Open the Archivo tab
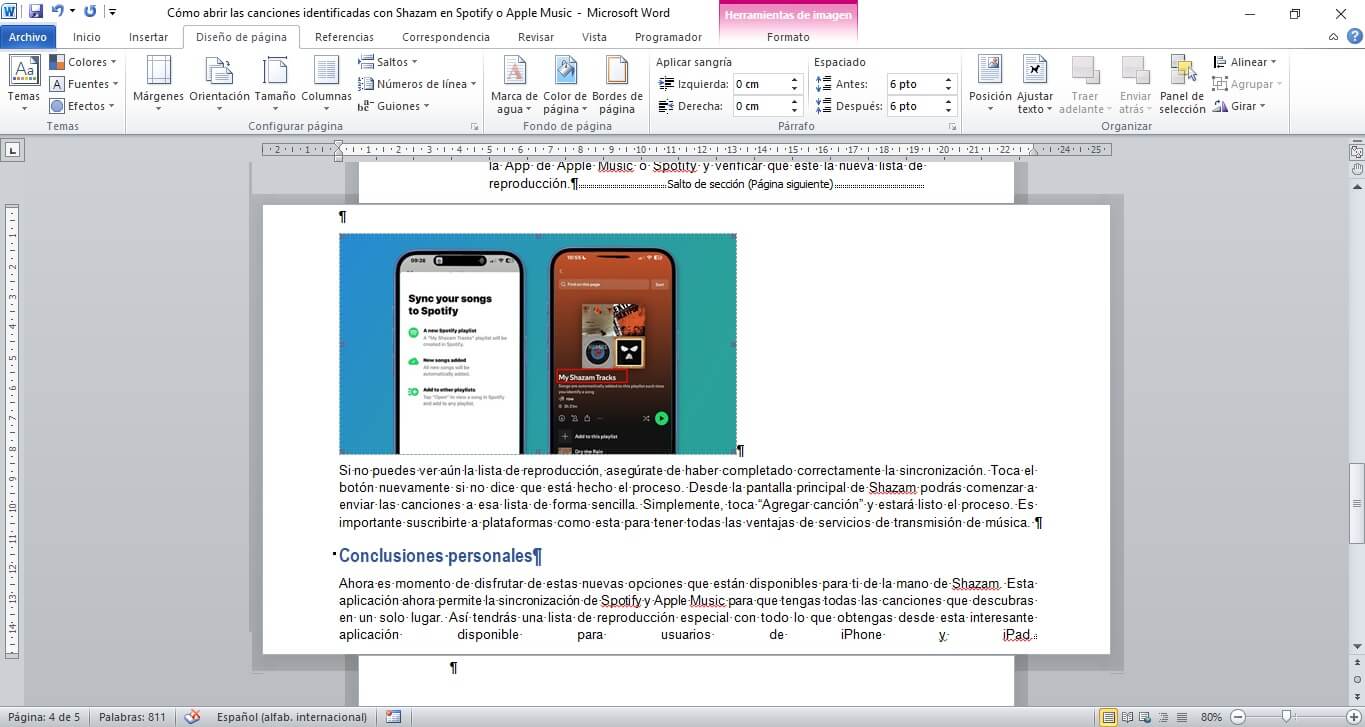This screenshot has width=1365, height=727. pos(28,37)
